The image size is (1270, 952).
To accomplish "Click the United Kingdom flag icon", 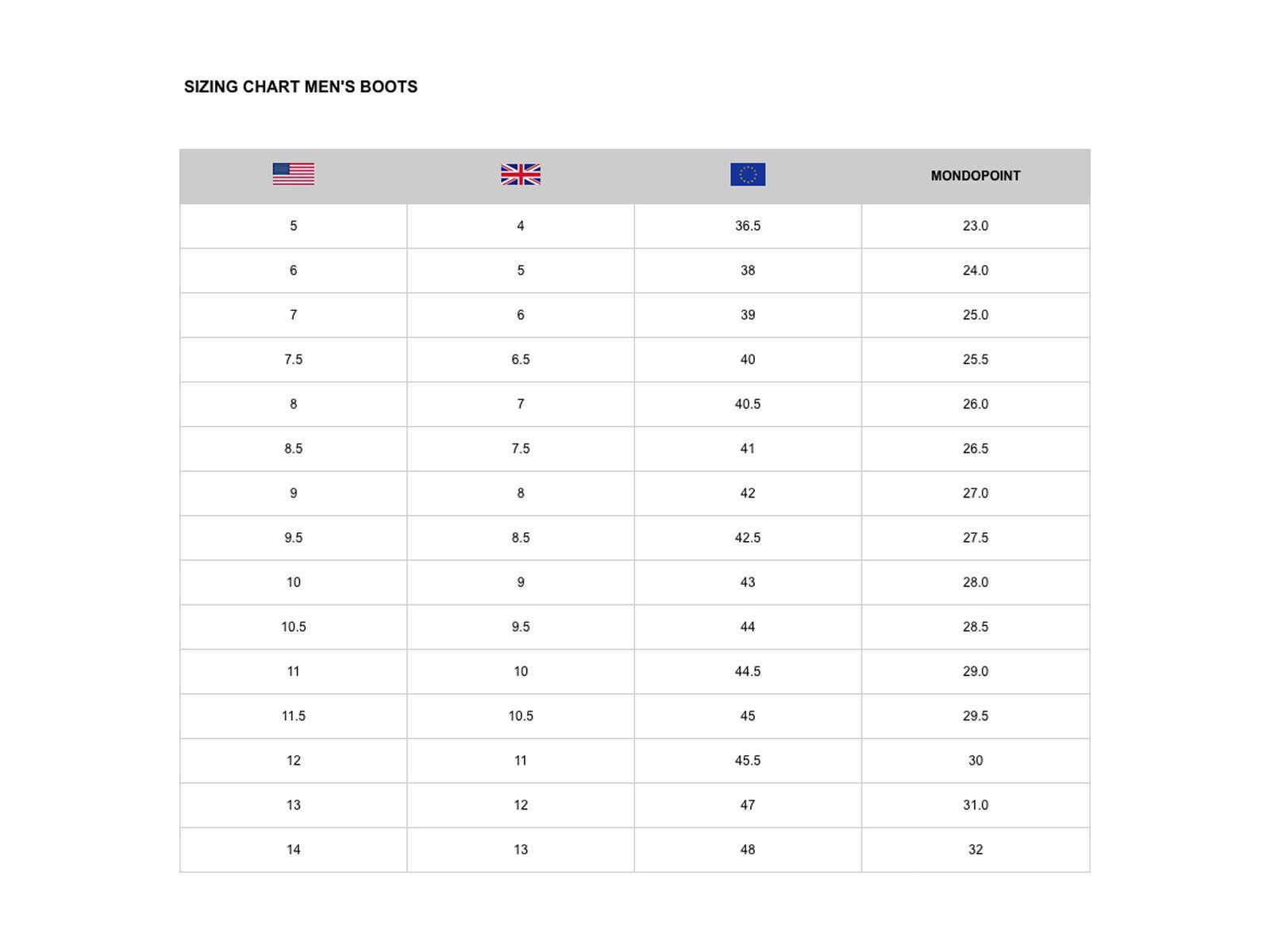I will click(521, 175).
